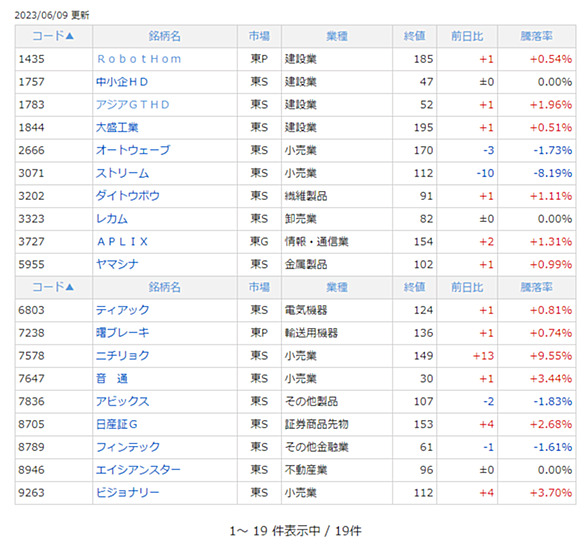This screenshot has width=586, height=544.
Task: Open アジアGTHD stock link
Action: [x=133, y=105]
